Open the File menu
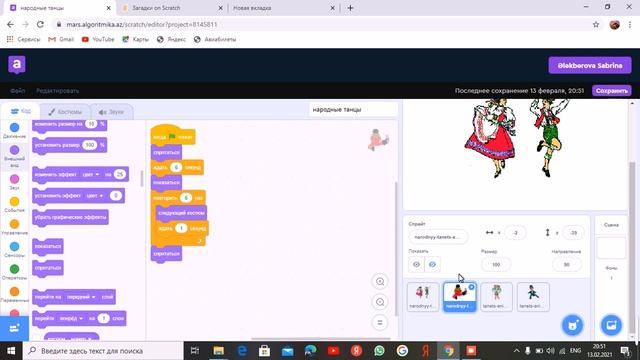This screenshot has width=640, height=360. pos(18,91)
